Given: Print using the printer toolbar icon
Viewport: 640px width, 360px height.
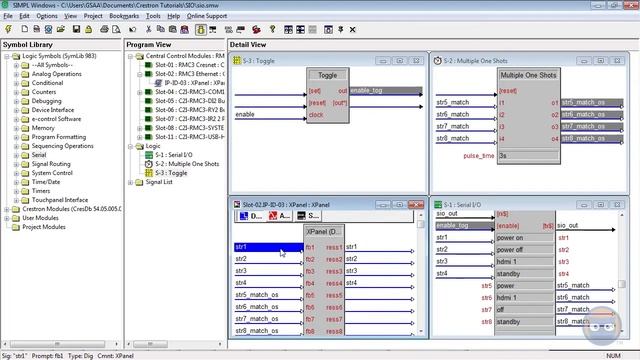Looking at the screenshot, I should point(104,29).
